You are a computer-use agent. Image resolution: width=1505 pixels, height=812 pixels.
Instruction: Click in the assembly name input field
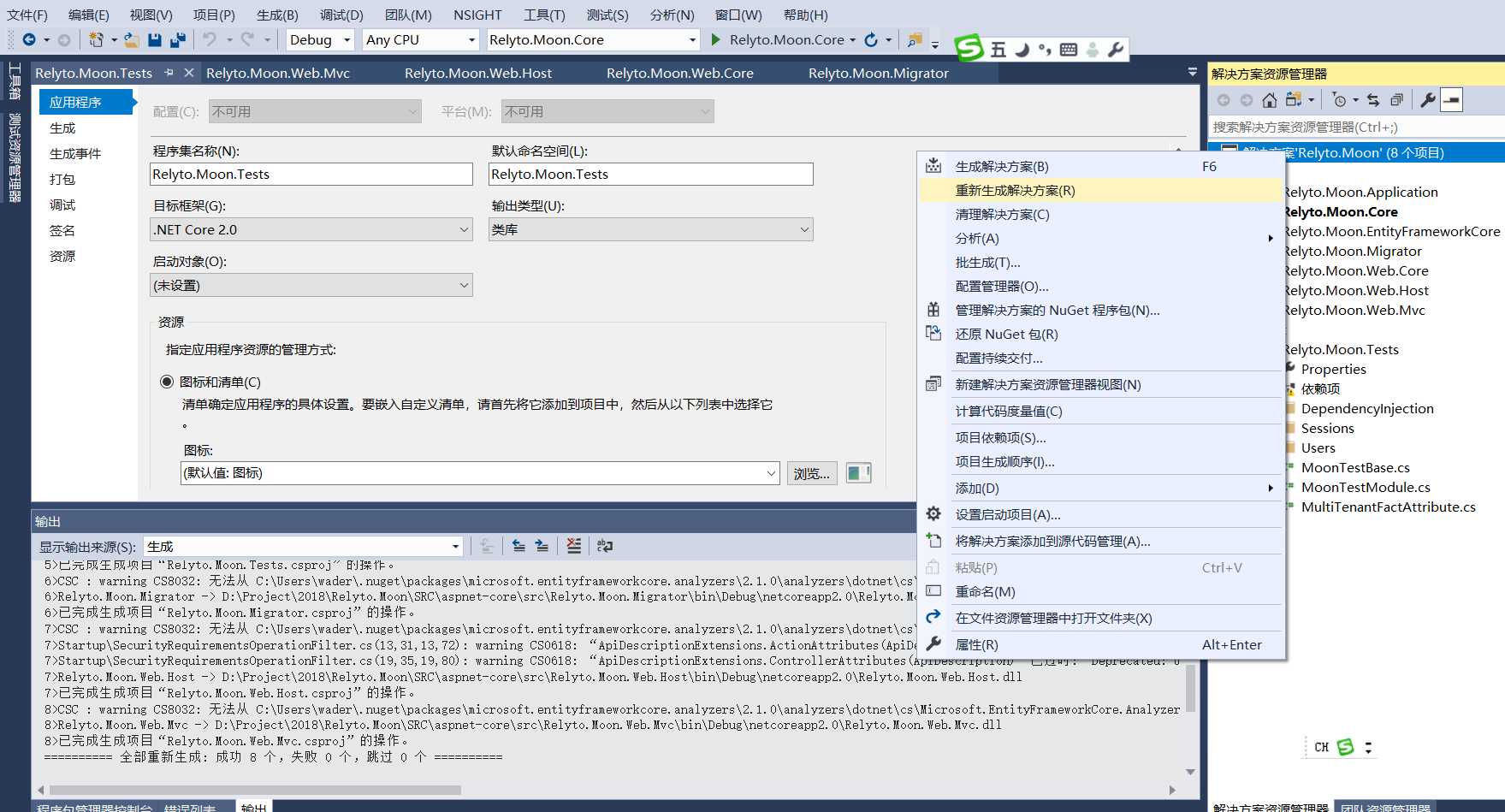[x=311, y=175]
